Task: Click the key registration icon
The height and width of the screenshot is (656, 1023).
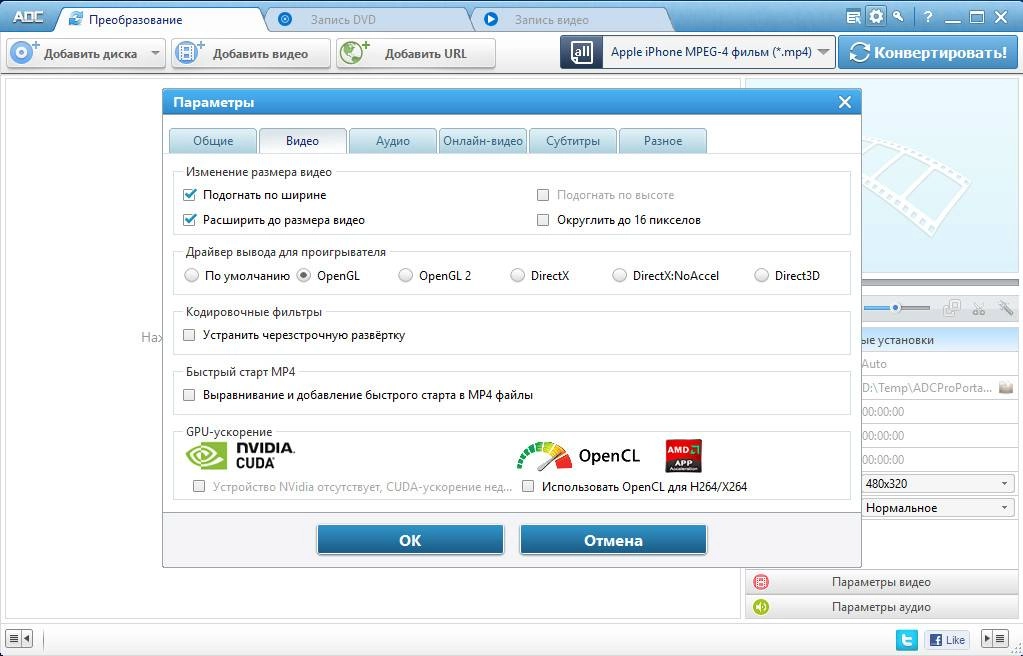Action: click(x=899, y=16)
